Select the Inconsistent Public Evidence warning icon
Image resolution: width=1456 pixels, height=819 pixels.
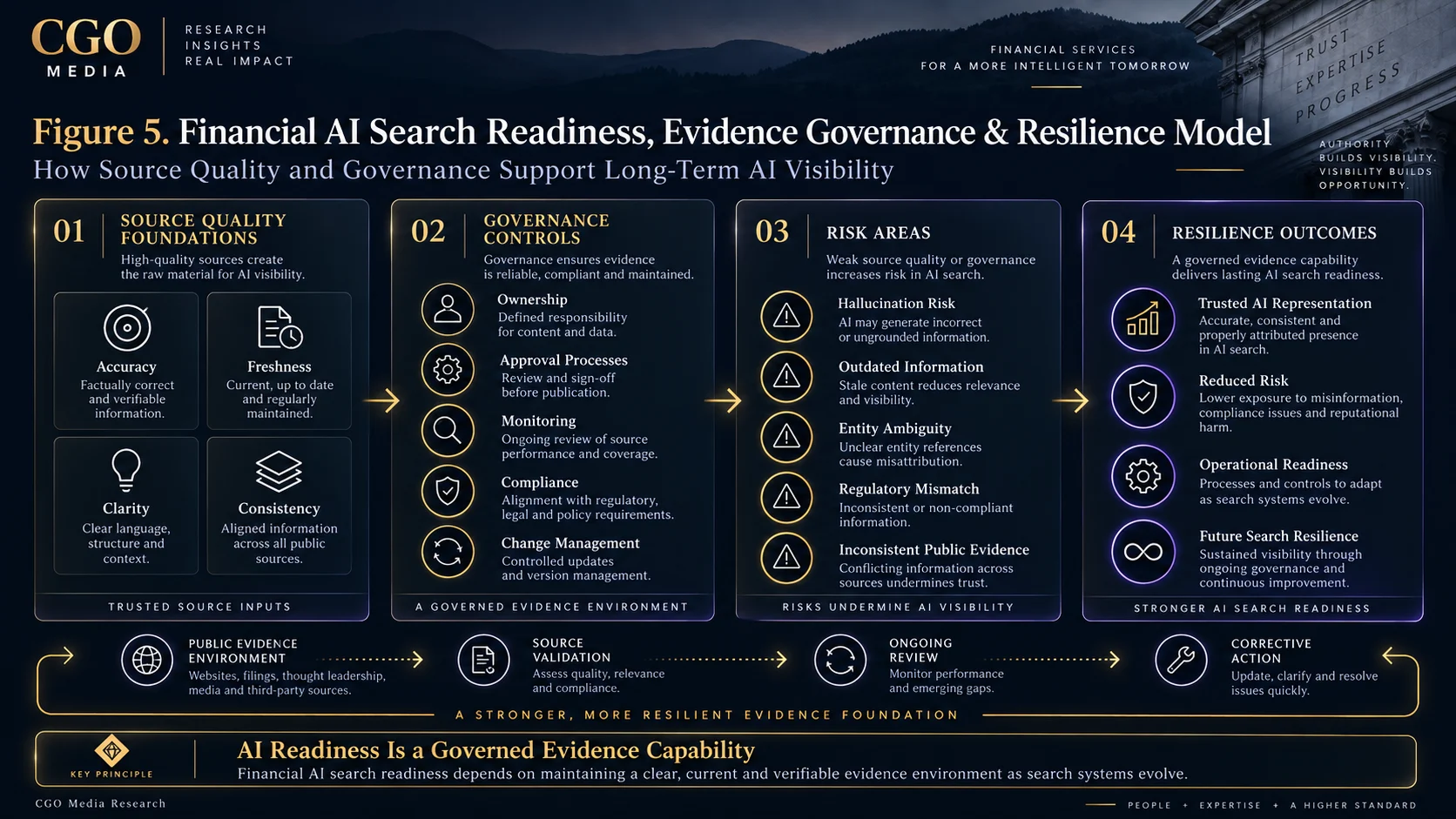(x=786, y=557)
